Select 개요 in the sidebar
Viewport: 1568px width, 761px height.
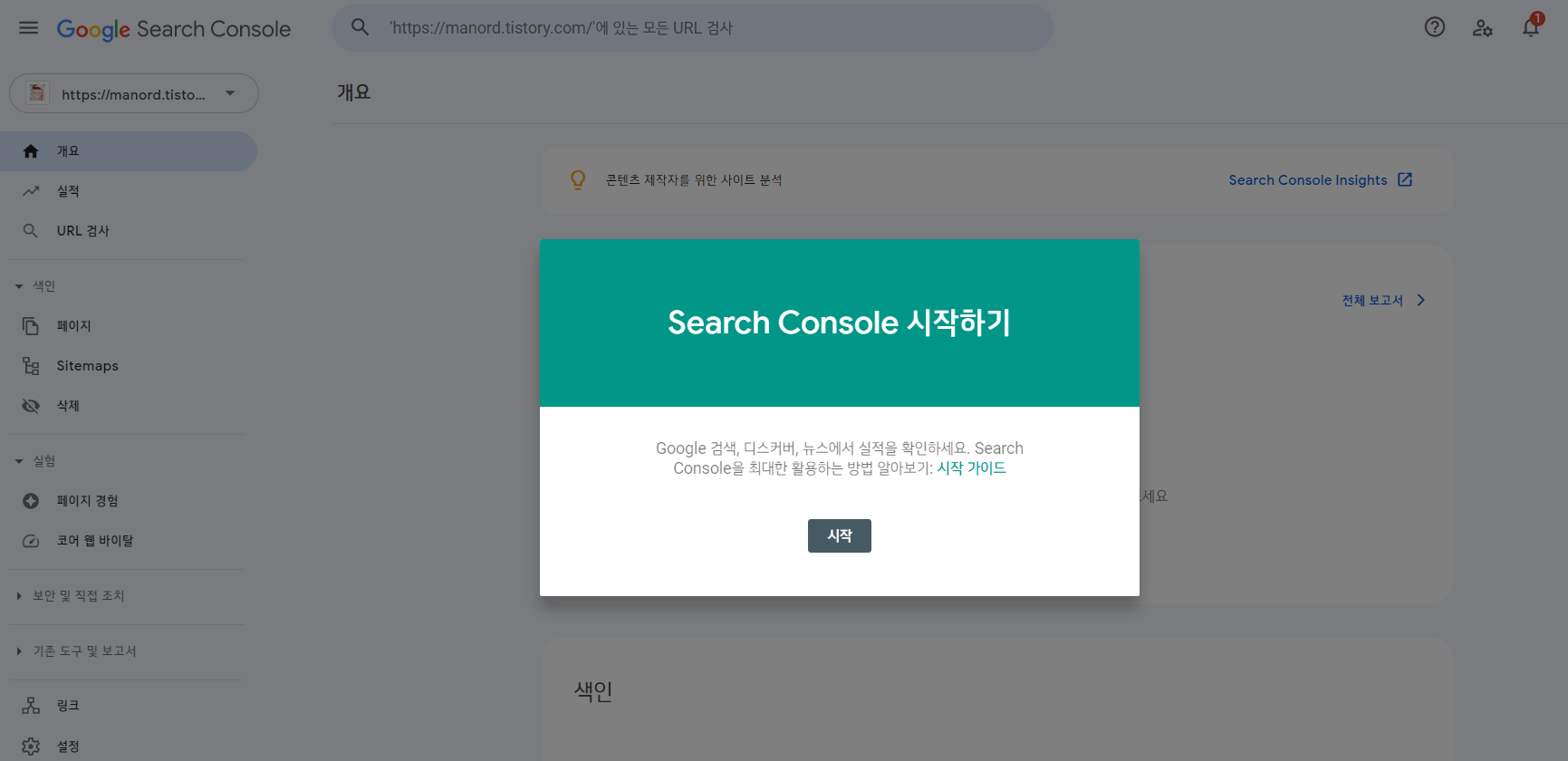[129, 151]
